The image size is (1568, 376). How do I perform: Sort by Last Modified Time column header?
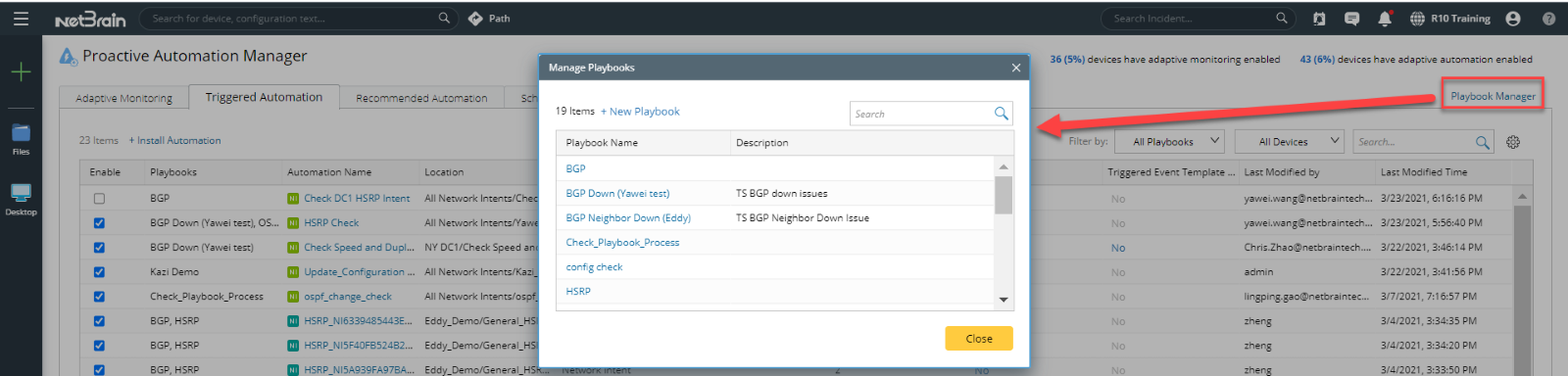1424,172
